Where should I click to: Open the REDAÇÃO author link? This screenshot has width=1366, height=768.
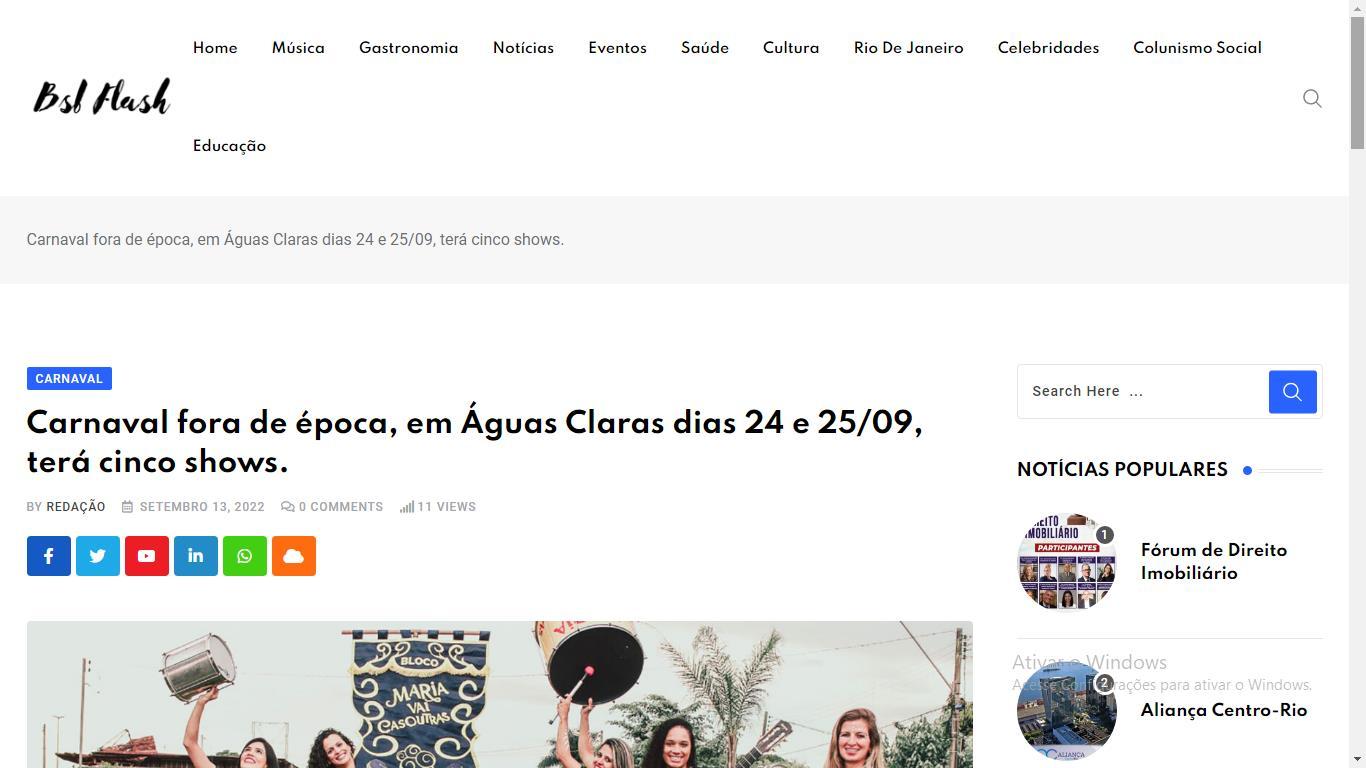[x=76, y=507]
